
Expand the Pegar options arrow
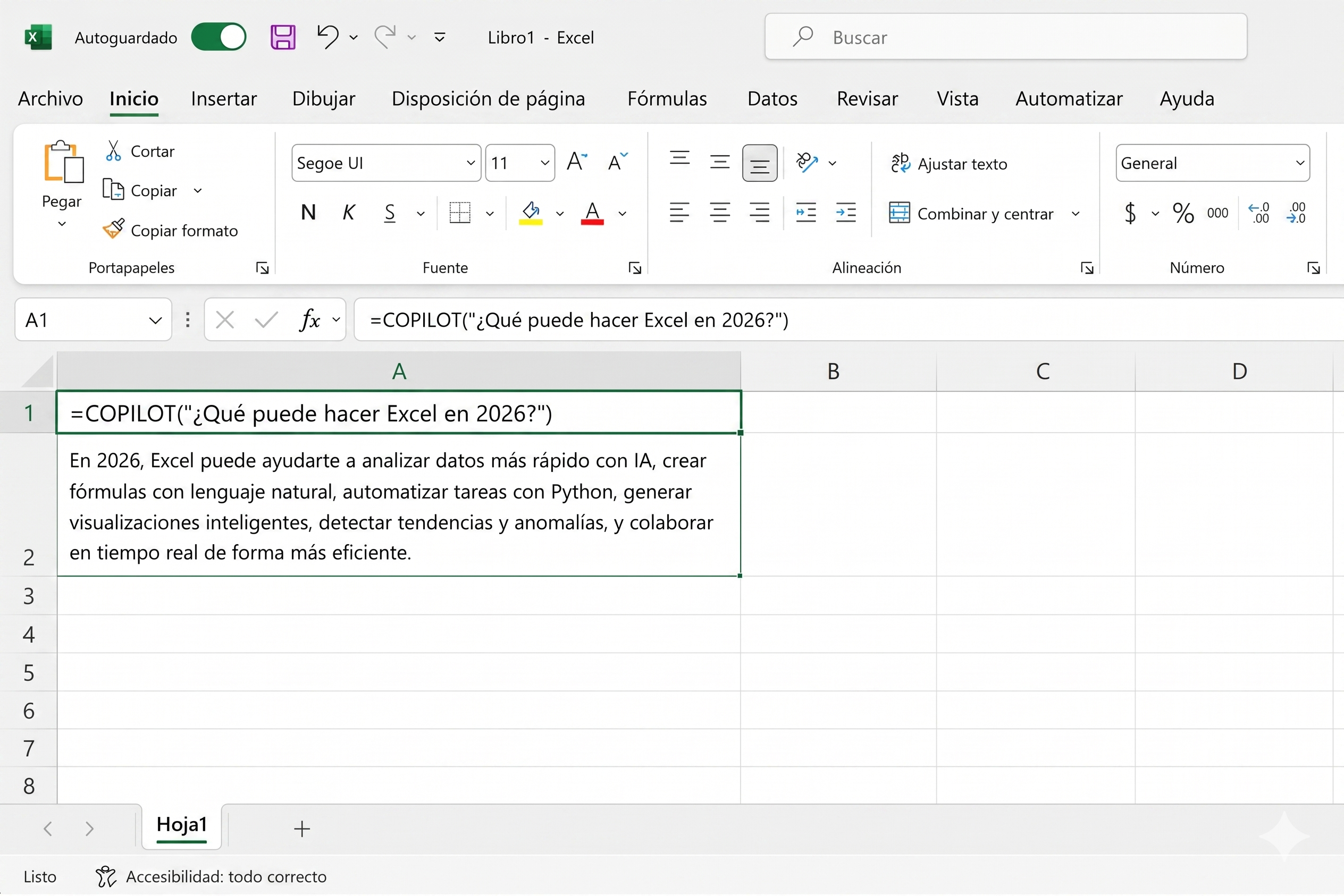point(62,224)
